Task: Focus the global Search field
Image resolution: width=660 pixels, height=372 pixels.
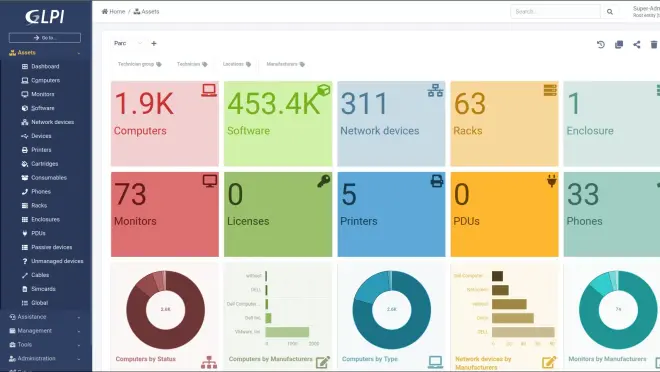Action: tap(555, 12)
